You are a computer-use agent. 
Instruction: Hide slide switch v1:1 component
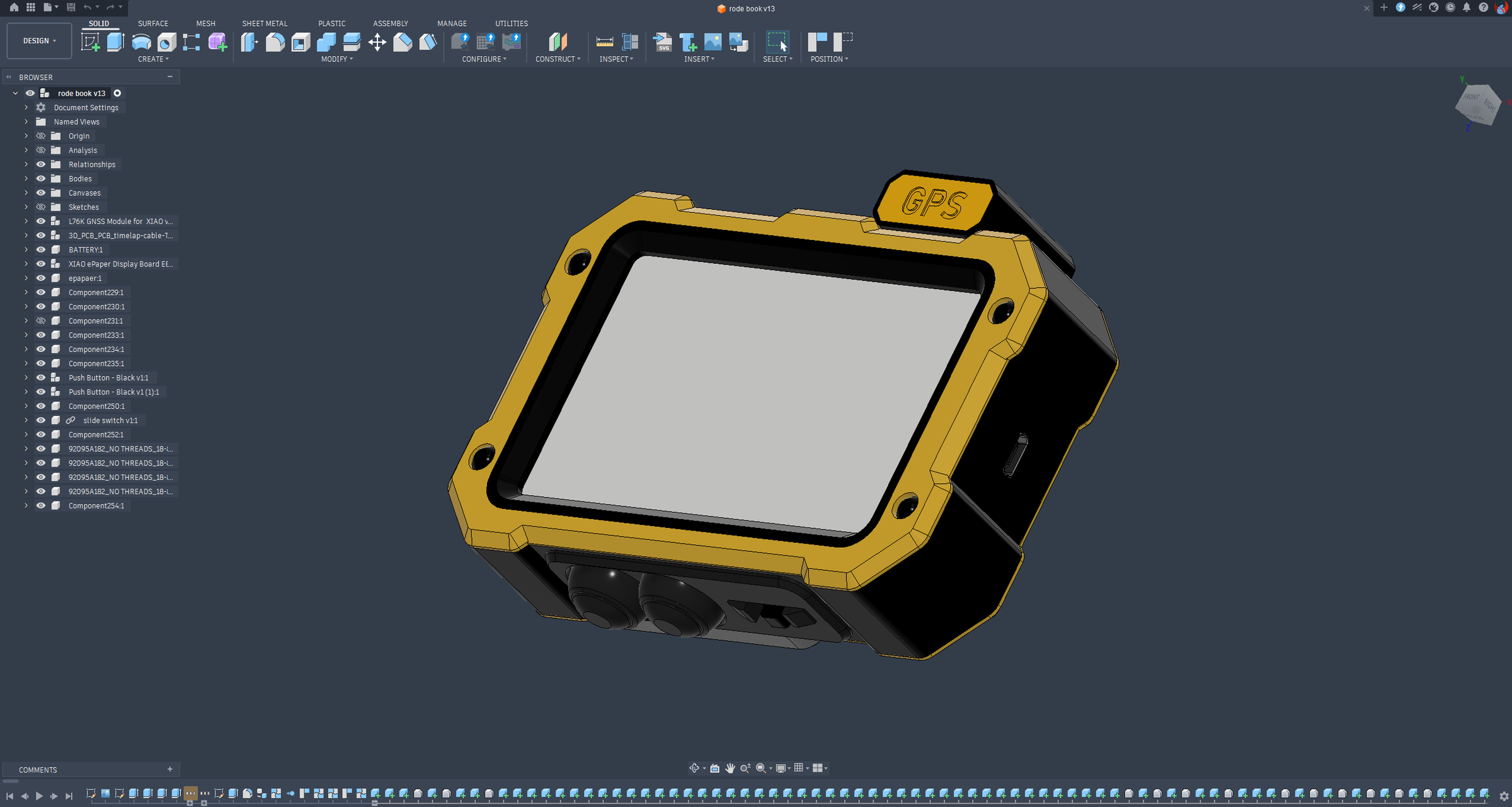[x=41, y=421]
